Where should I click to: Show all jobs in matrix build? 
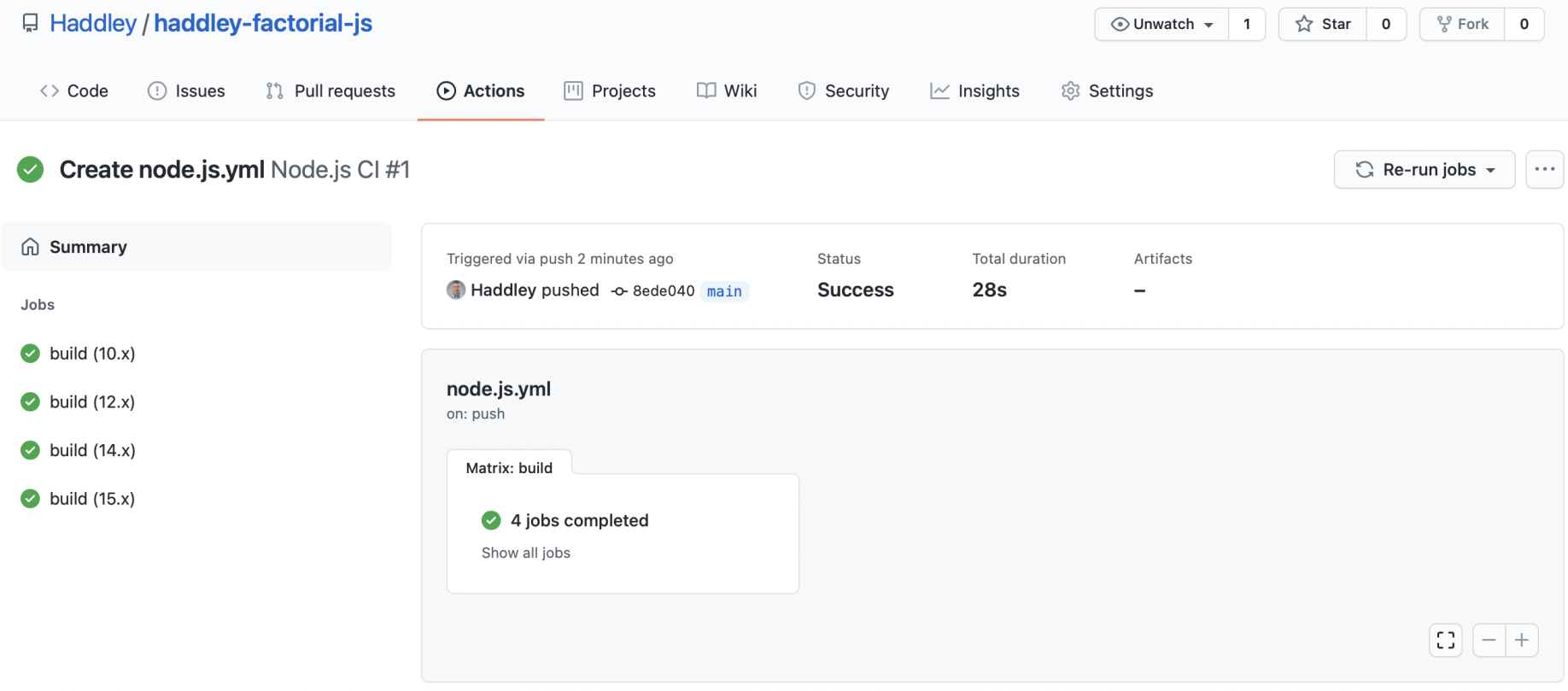click(526, 553)
